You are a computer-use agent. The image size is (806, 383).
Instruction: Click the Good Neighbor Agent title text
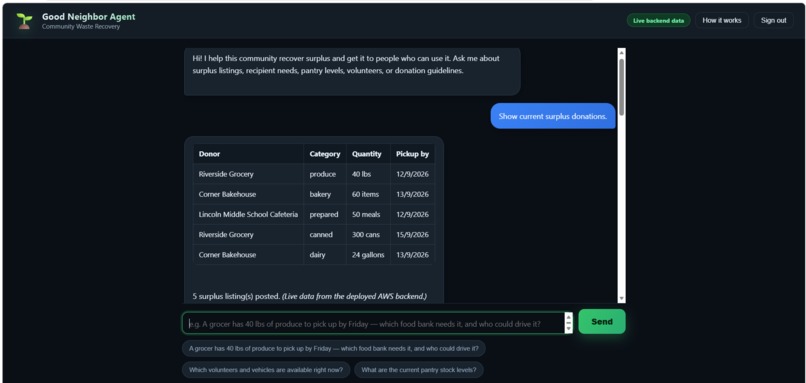[x=89, y=16]
